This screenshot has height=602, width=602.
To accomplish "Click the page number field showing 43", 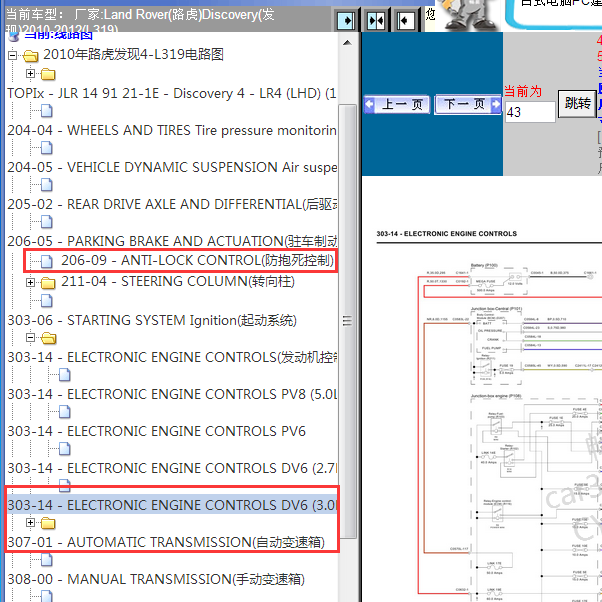I will point(530,112).
